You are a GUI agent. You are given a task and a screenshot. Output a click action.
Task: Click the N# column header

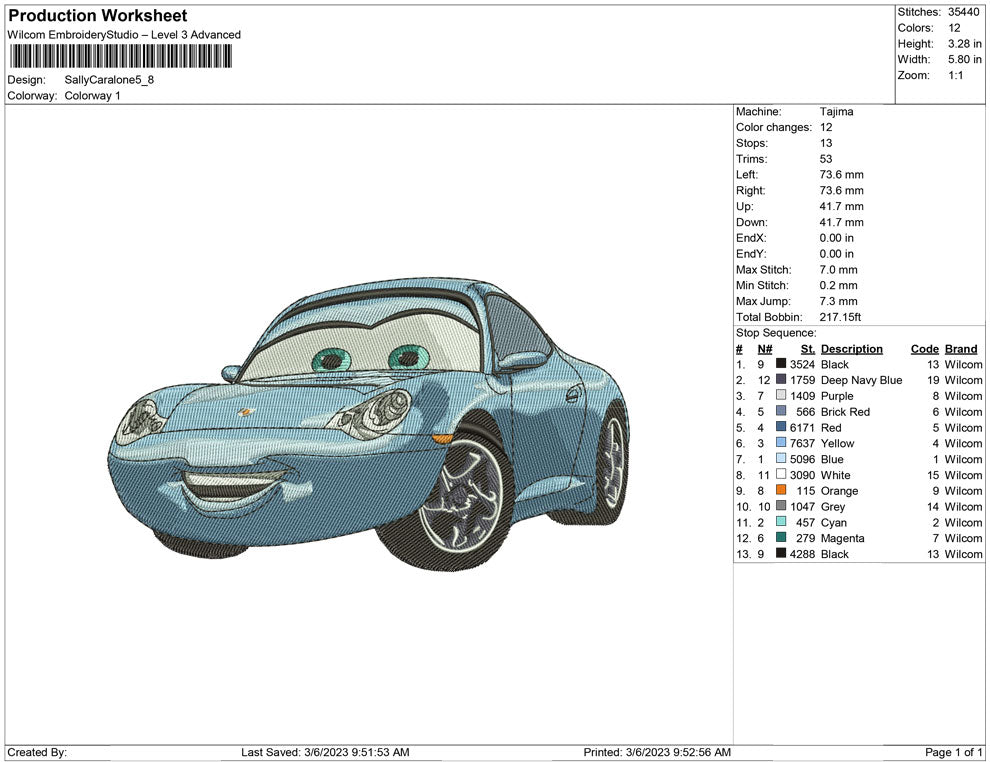[764, 349]
